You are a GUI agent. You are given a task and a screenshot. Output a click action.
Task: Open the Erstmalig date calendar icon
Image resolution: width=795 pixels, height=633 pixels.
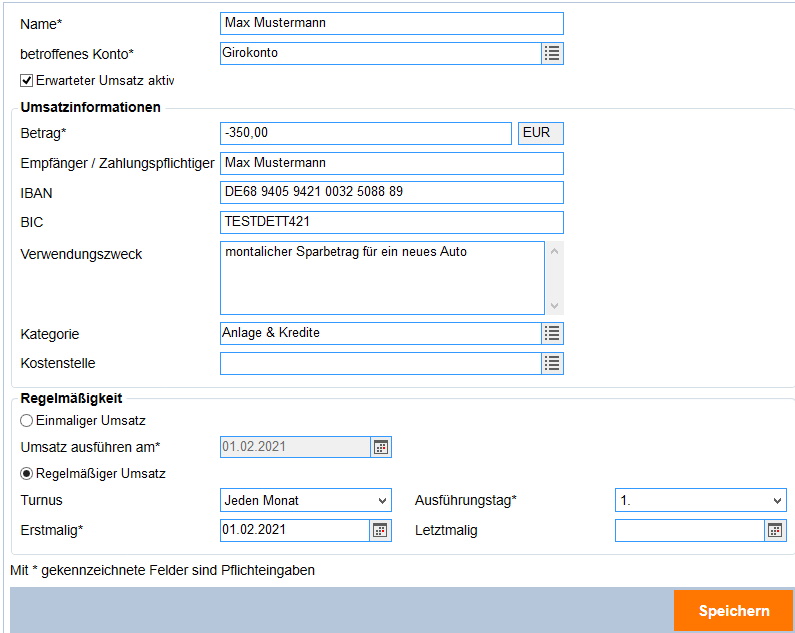click(x=380, y=530)
